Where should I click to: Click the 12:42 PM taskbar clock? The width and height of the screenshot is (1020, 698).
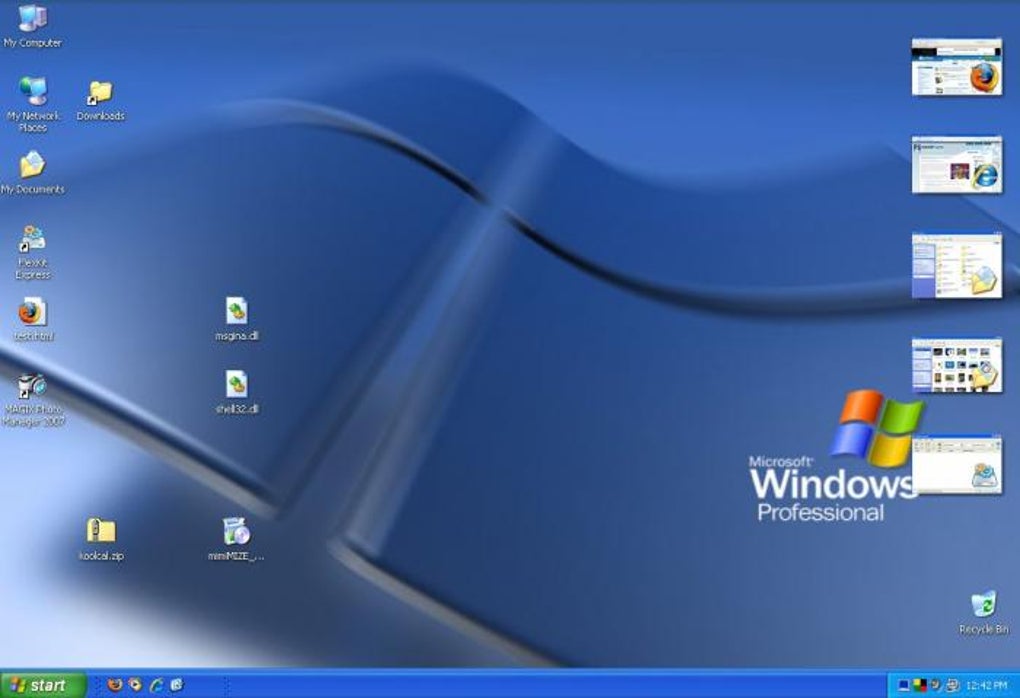pyautogui.click(x=986, y=686)
